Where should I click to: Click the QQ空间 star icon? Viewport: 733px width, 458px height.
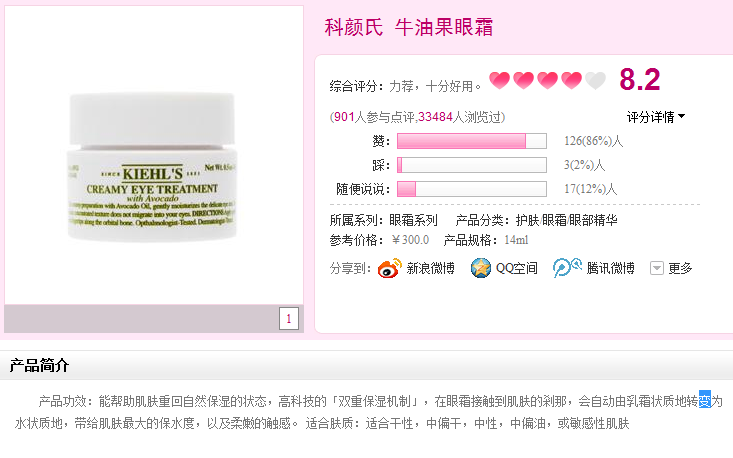481,268
